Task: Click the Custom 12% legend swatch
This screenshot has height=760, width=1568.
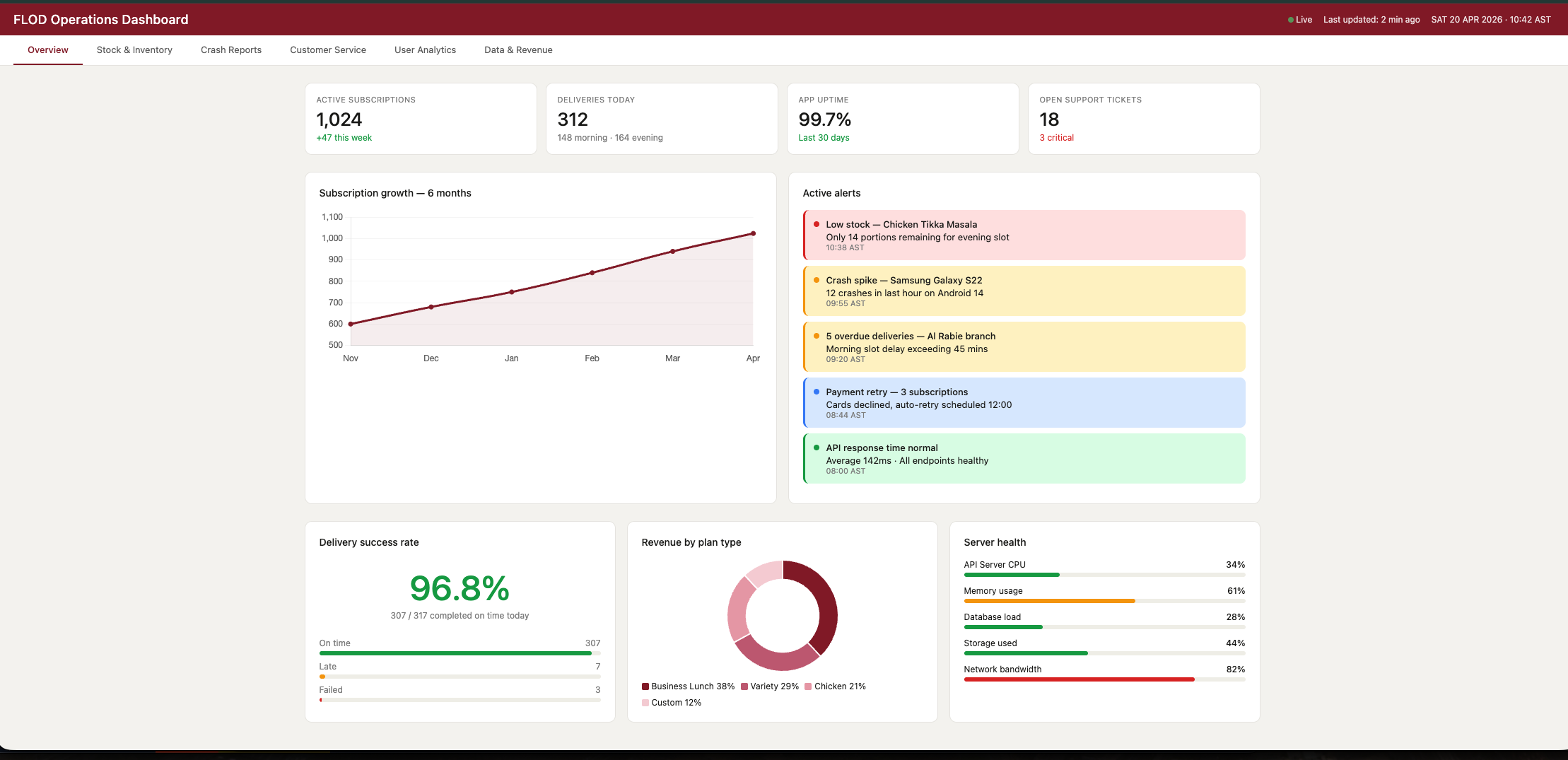Action: click(x=645, y=703)
